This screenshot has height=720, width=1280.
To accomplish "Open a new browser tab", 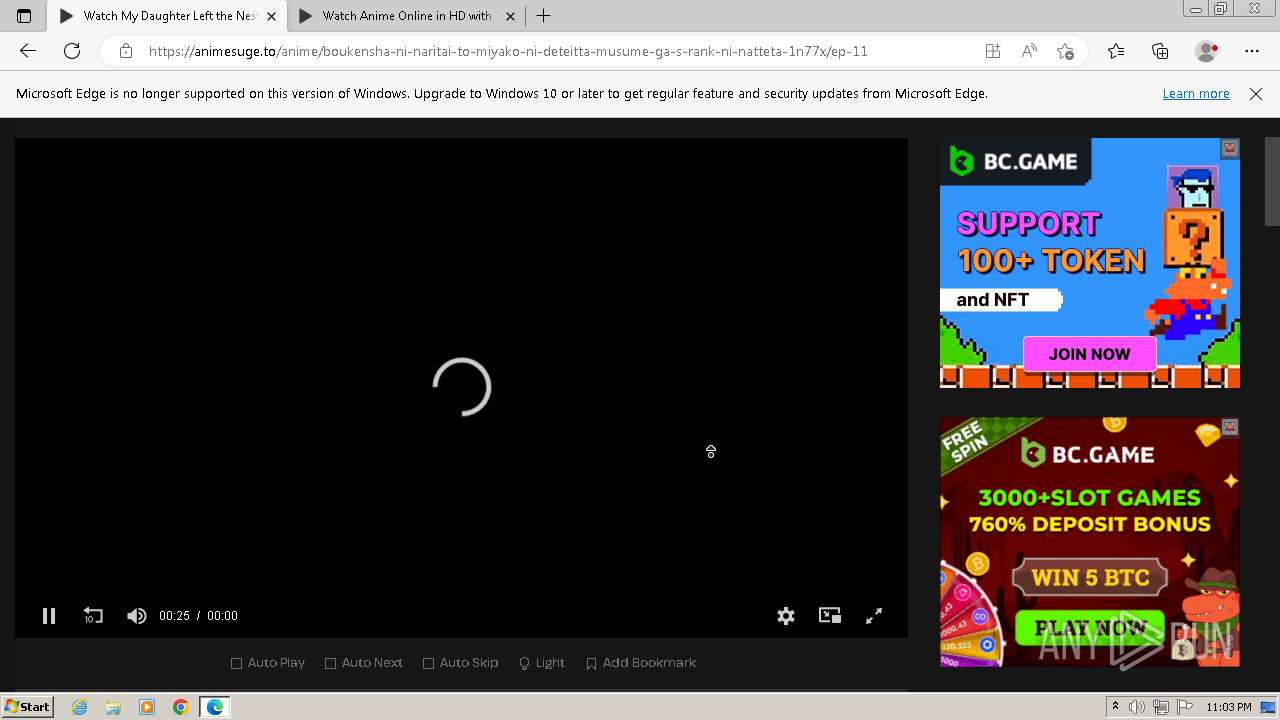I will click(x=543, y=16).
